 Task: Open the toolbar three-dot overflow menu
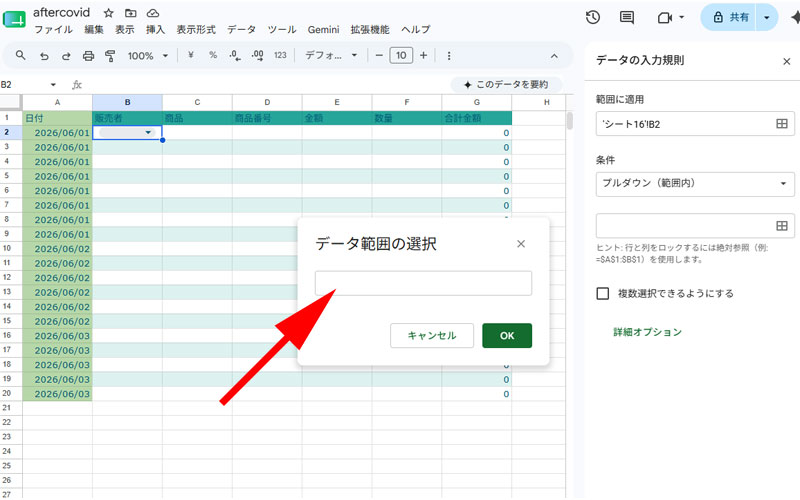[449, 56]
